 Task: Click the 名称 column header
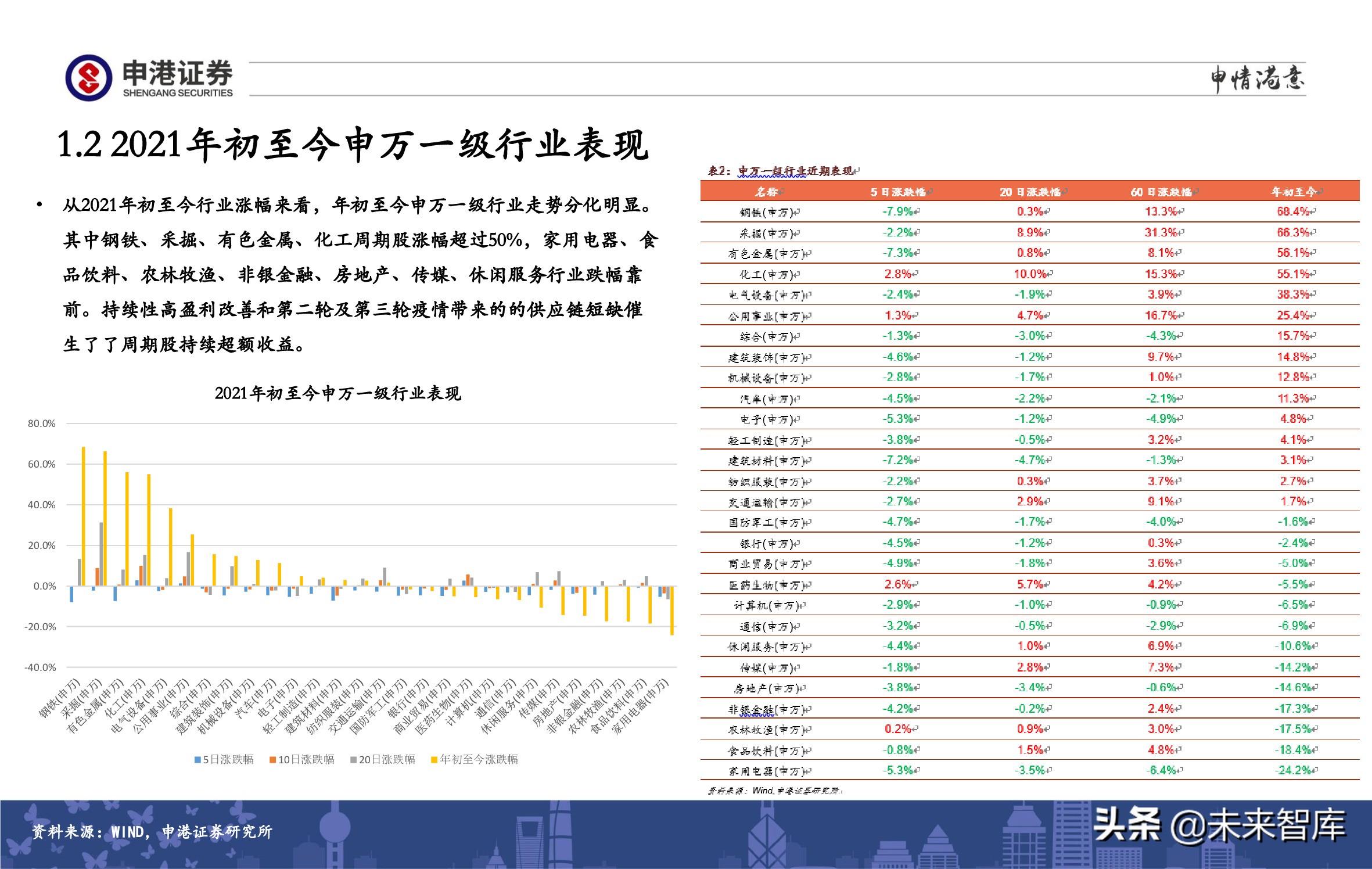(768, 192)
